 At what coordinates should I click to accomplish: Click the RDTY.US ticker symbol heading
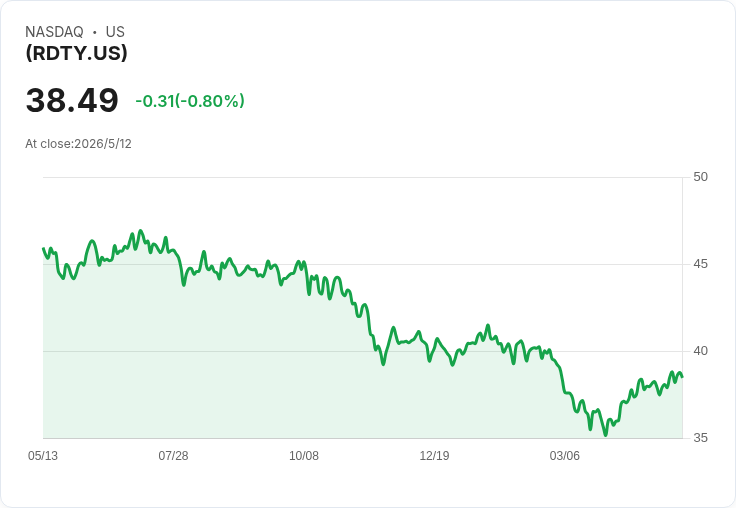tap(77, 53)
